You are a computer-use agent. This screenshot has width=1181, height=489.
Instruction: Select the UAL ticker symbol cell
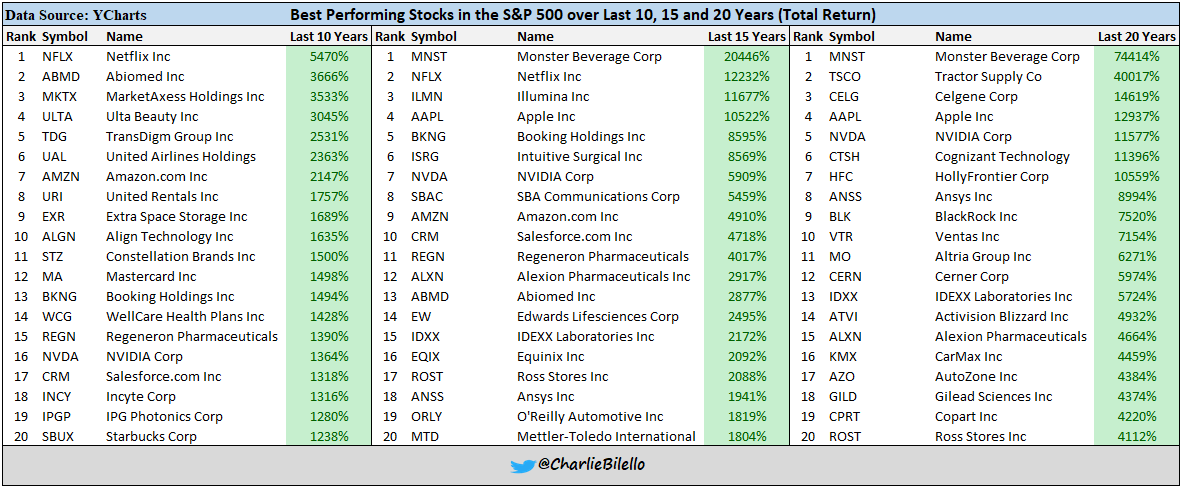pyautogui.click(x=57, y=157)
